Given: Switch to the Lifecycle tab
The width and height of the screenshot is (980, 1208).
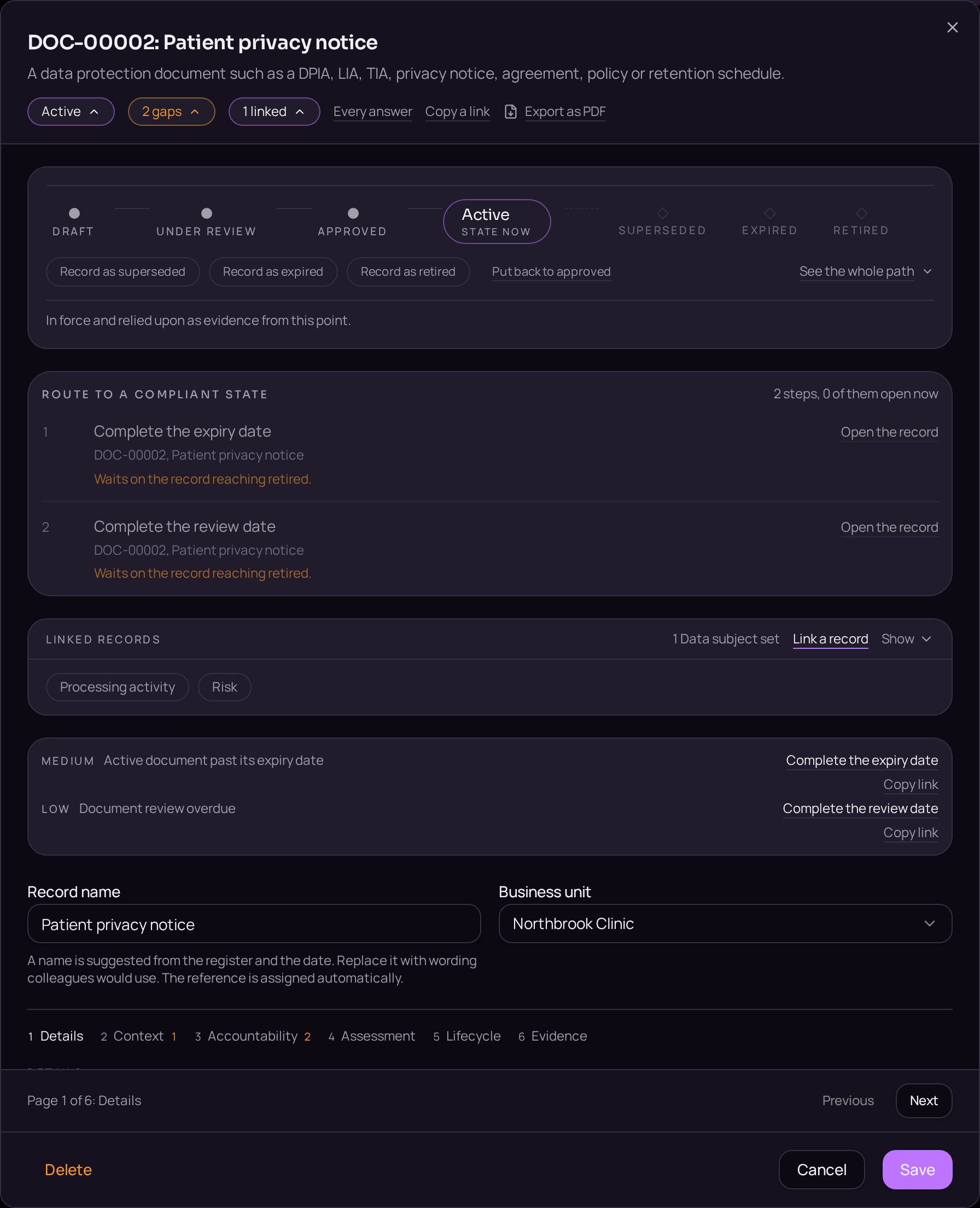Looking at the screenshot, I should 467,1036.
